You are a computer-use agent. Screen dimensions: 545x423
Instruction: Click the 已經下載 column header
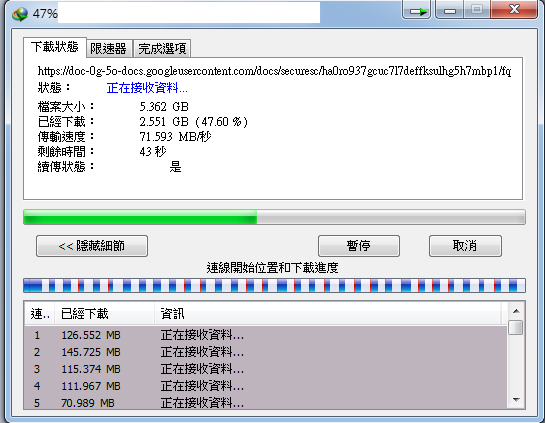tap(105, 314)
